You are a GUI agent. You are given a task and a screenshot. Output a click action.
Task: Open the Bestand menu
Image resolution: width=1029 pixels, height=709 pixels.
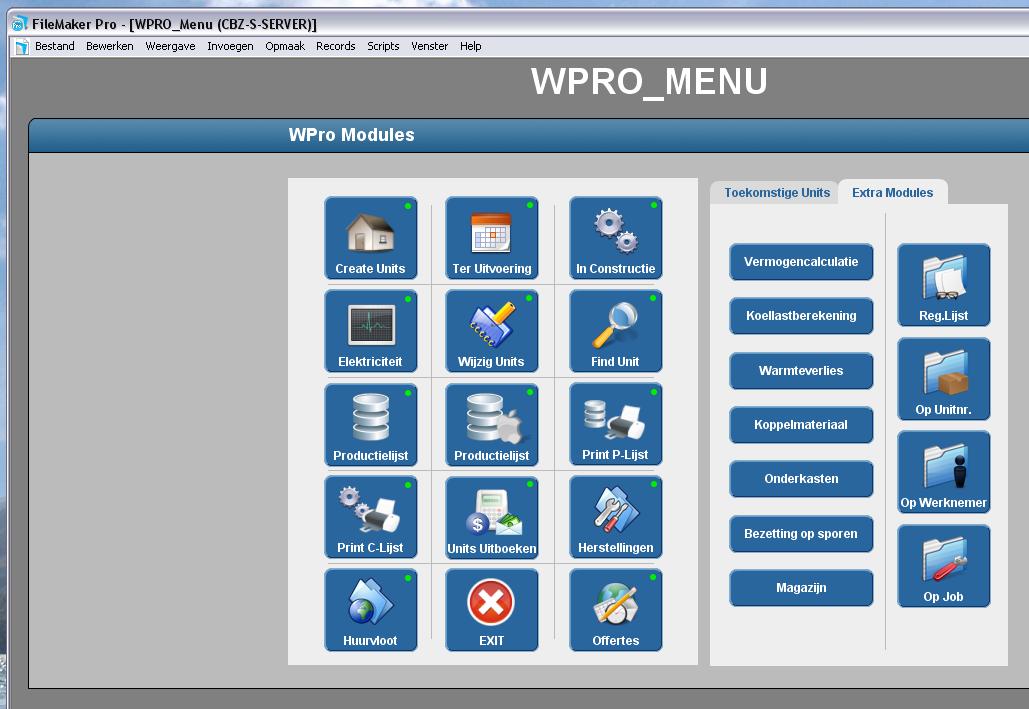click(54, 47)
